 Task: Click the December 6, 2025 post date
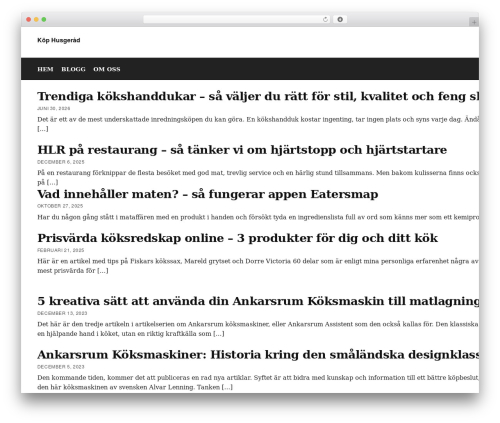pos(61,162)
